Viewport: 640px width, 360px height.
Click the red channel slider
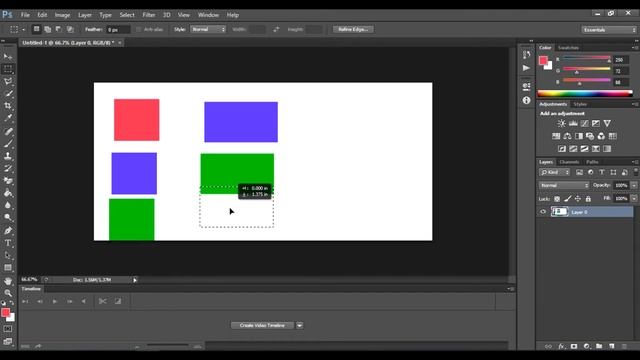coord(587,58)
